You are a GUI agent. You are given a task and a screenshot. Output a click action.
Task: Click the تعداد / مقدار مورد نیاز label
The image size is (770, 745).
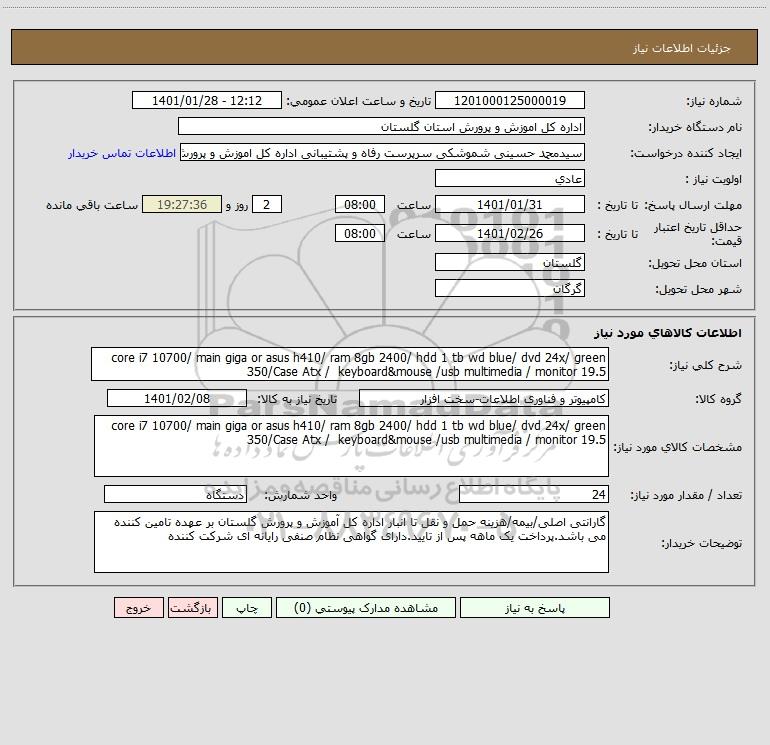pos(686,495)
